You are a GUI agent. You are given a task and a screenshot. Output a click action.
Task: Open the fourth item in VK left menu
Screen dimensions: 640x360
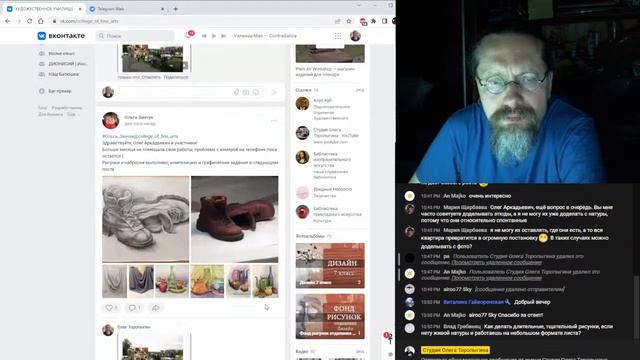56,91
